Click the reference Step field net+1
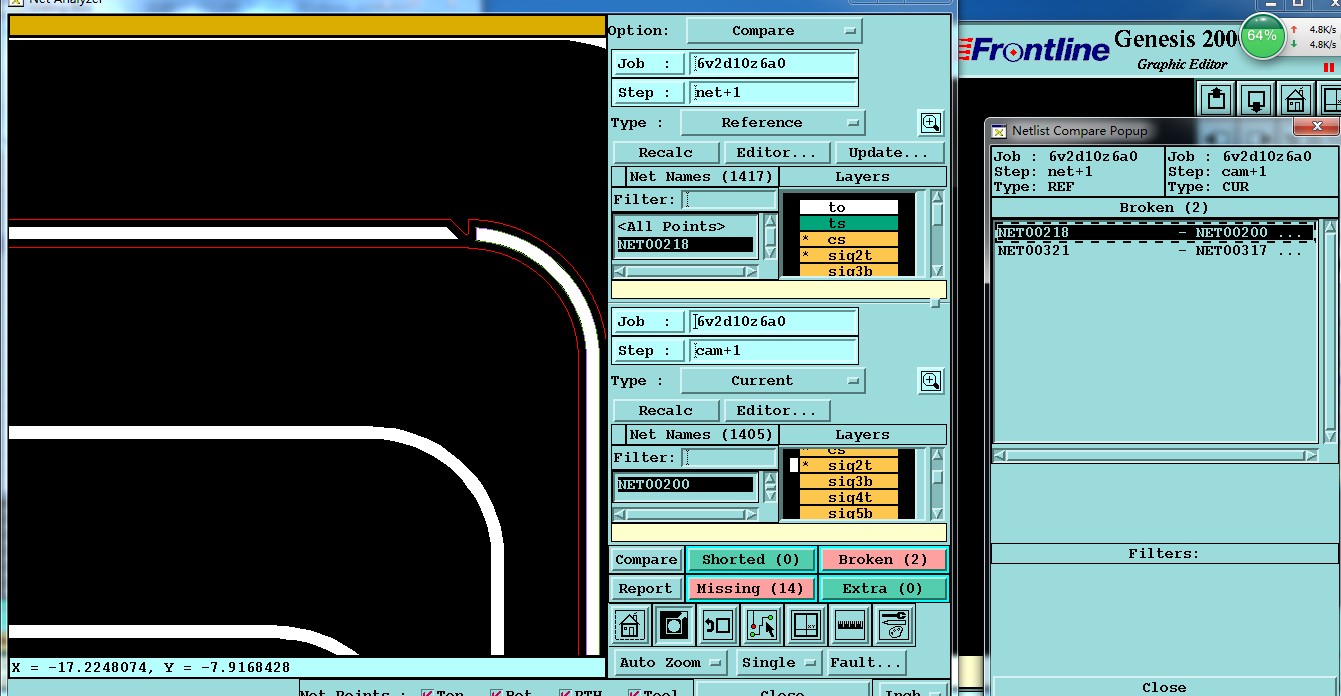The height and width of the screenshot is (696, 1341). [773, 93]
